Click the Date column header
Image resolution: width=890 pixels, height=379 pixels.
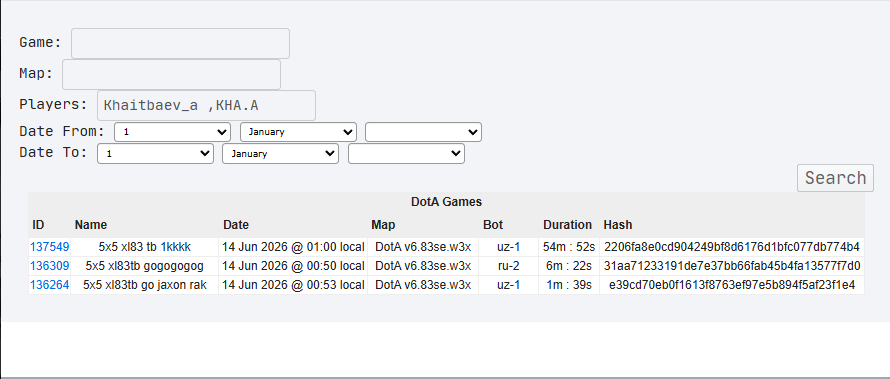pos(236,225)
